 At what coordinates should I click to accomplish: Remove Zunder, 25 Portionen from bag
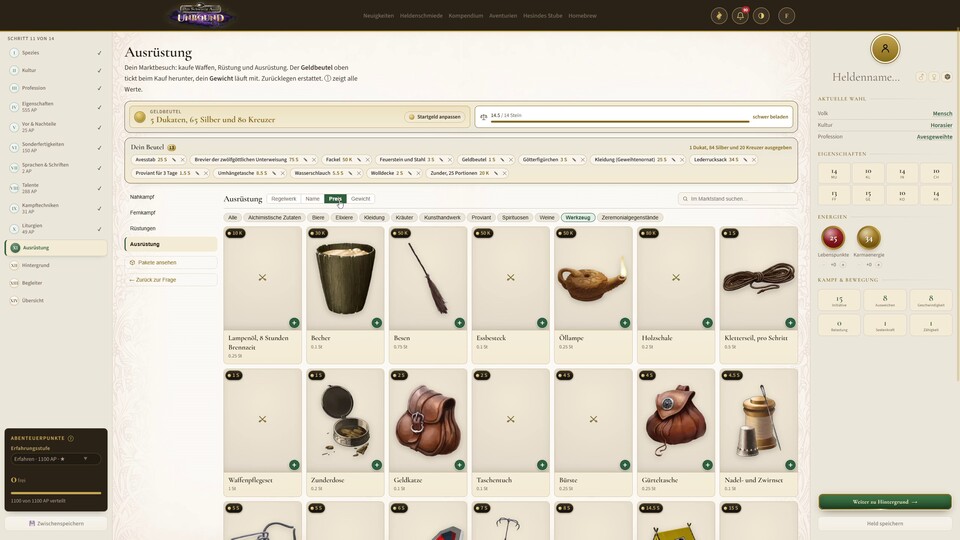pyautogui.click(x=504, y=173)
